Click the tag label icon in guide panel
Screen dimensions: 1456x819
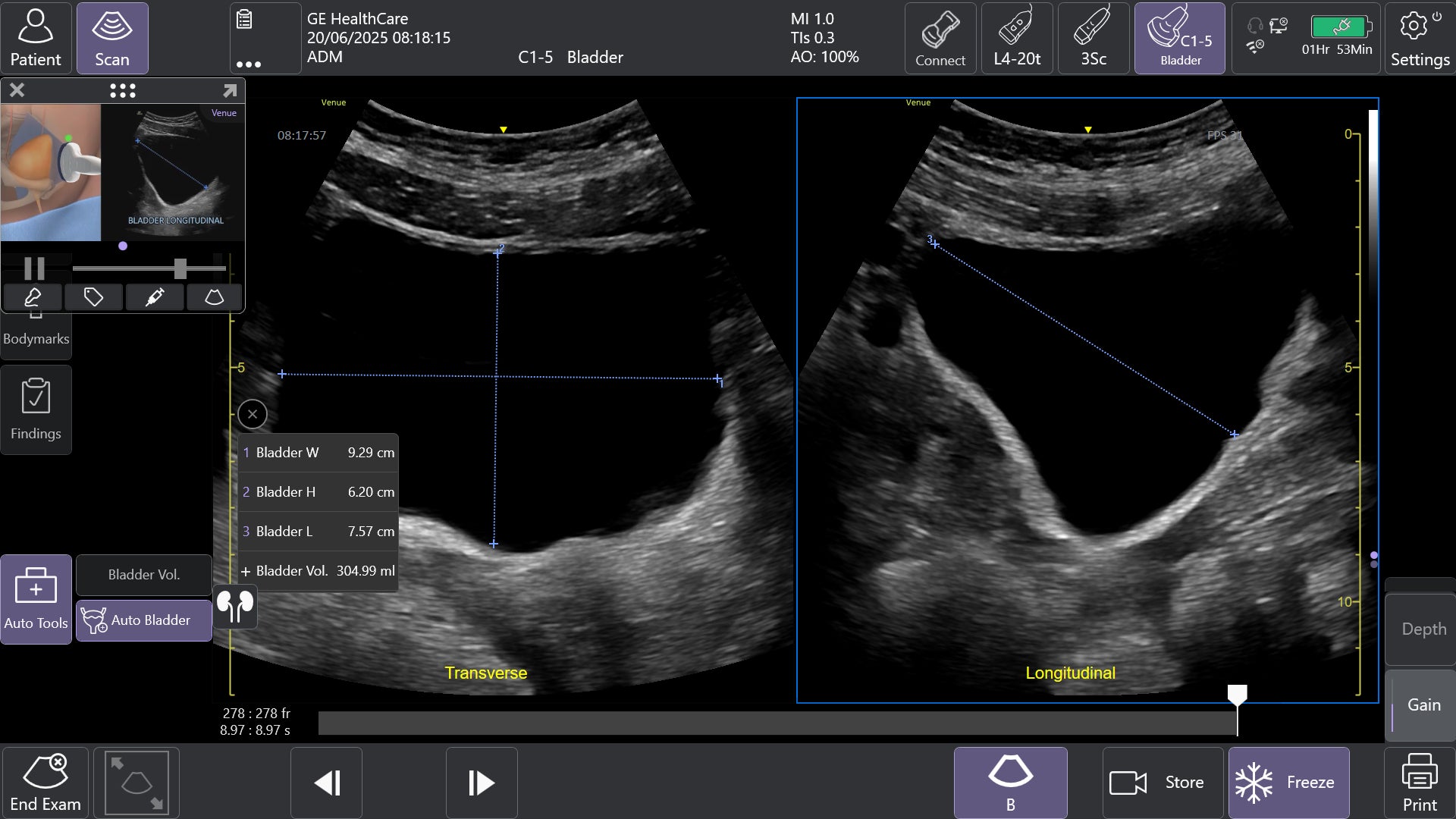(x=93, y=297)
